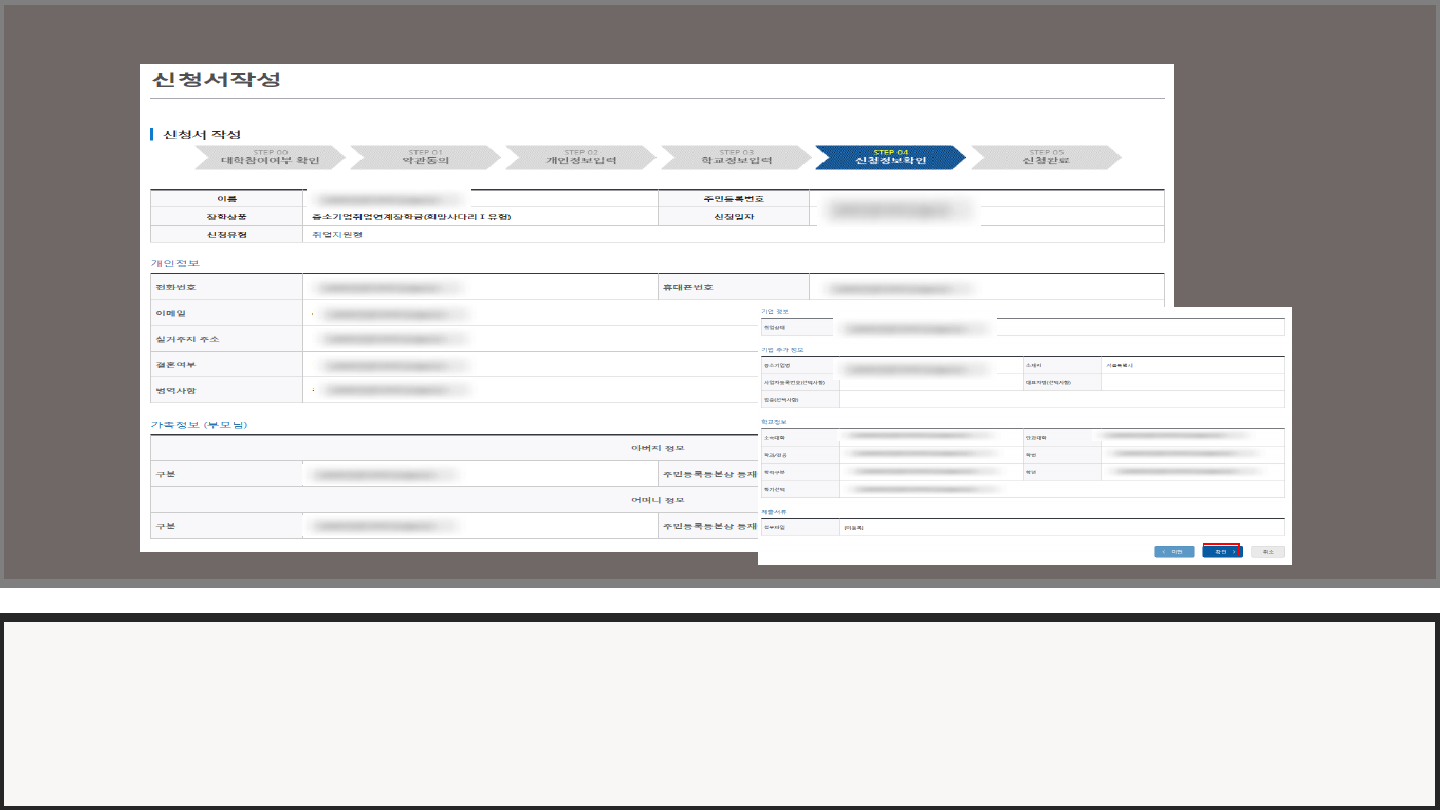Click the 소재지 location value
Image resolution: width=1440 pixels, height=810 pixels.
(1119, 366)
